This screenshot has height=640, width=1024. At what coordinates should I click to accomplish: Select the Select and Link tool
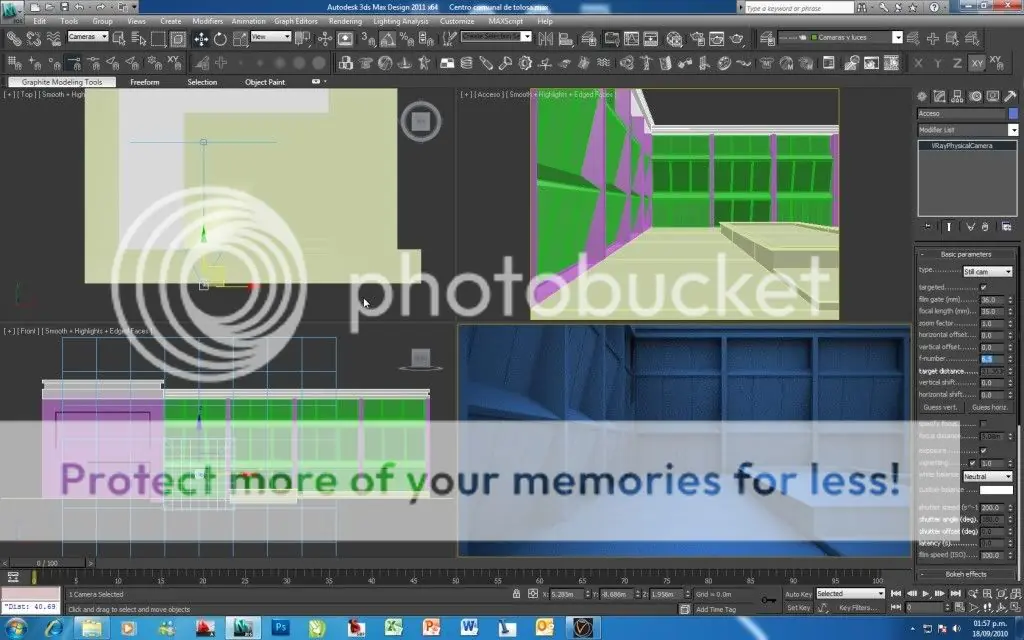pyautogui.click(x=14, y=39)
